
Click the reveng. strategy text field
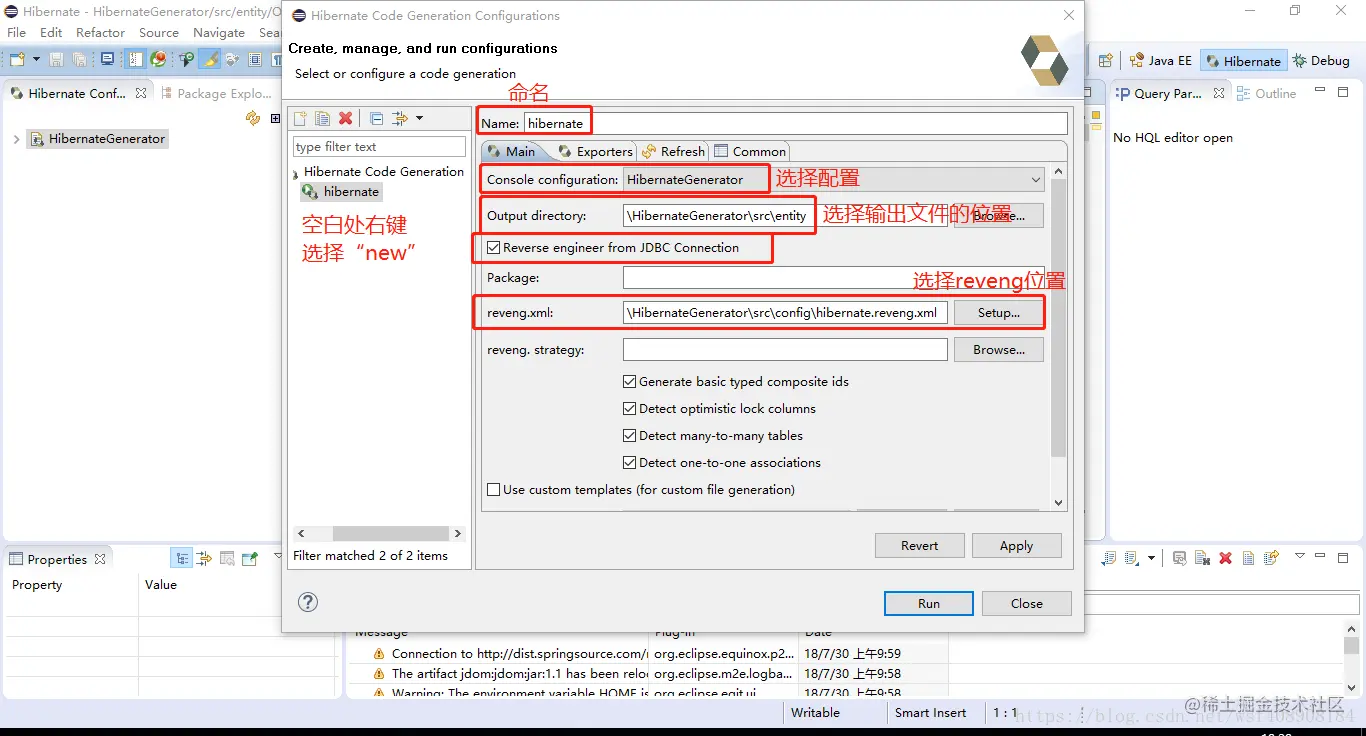point(785,349)
